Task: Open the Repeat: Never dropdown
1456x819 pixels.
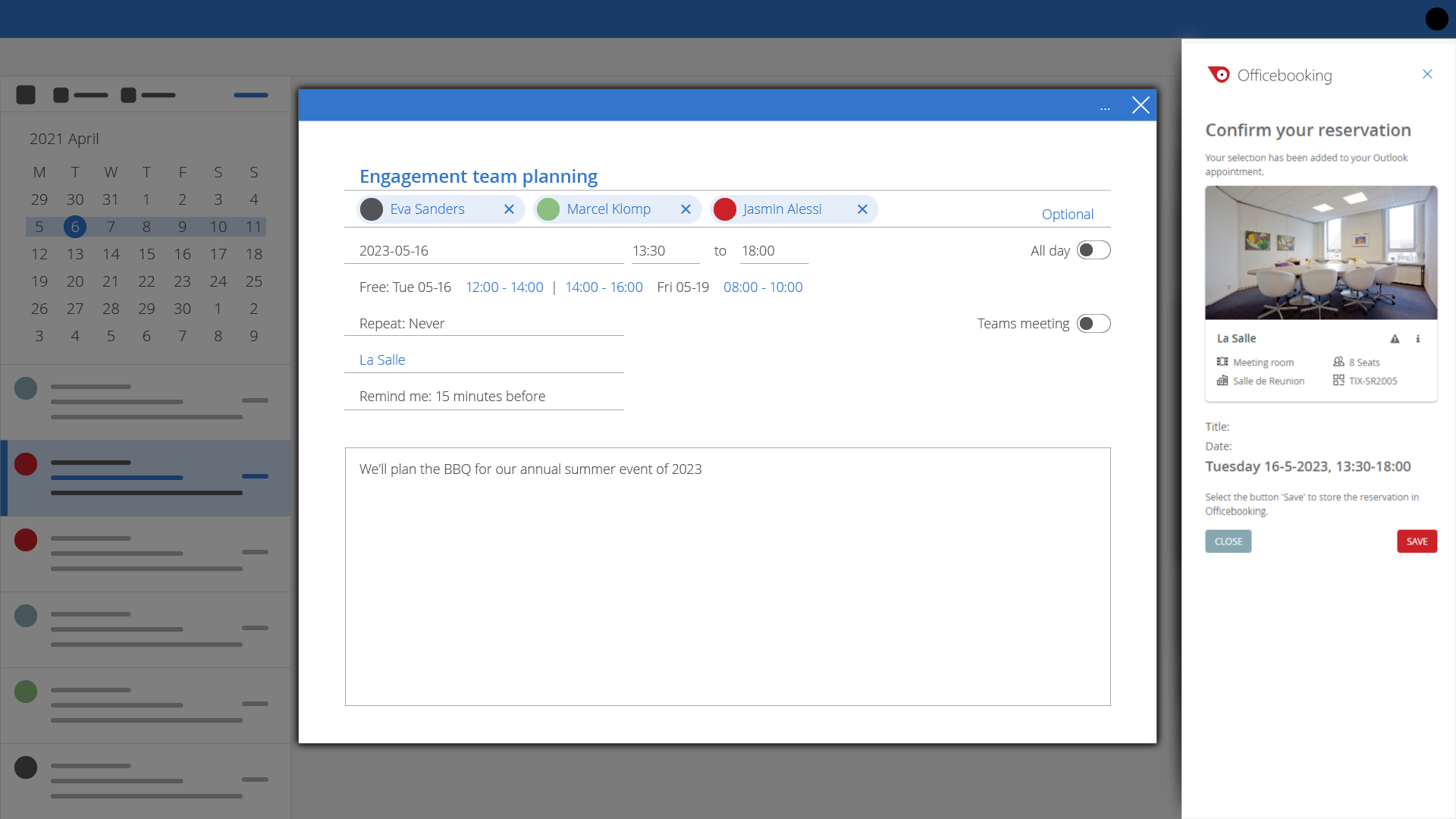Action: 483,324
